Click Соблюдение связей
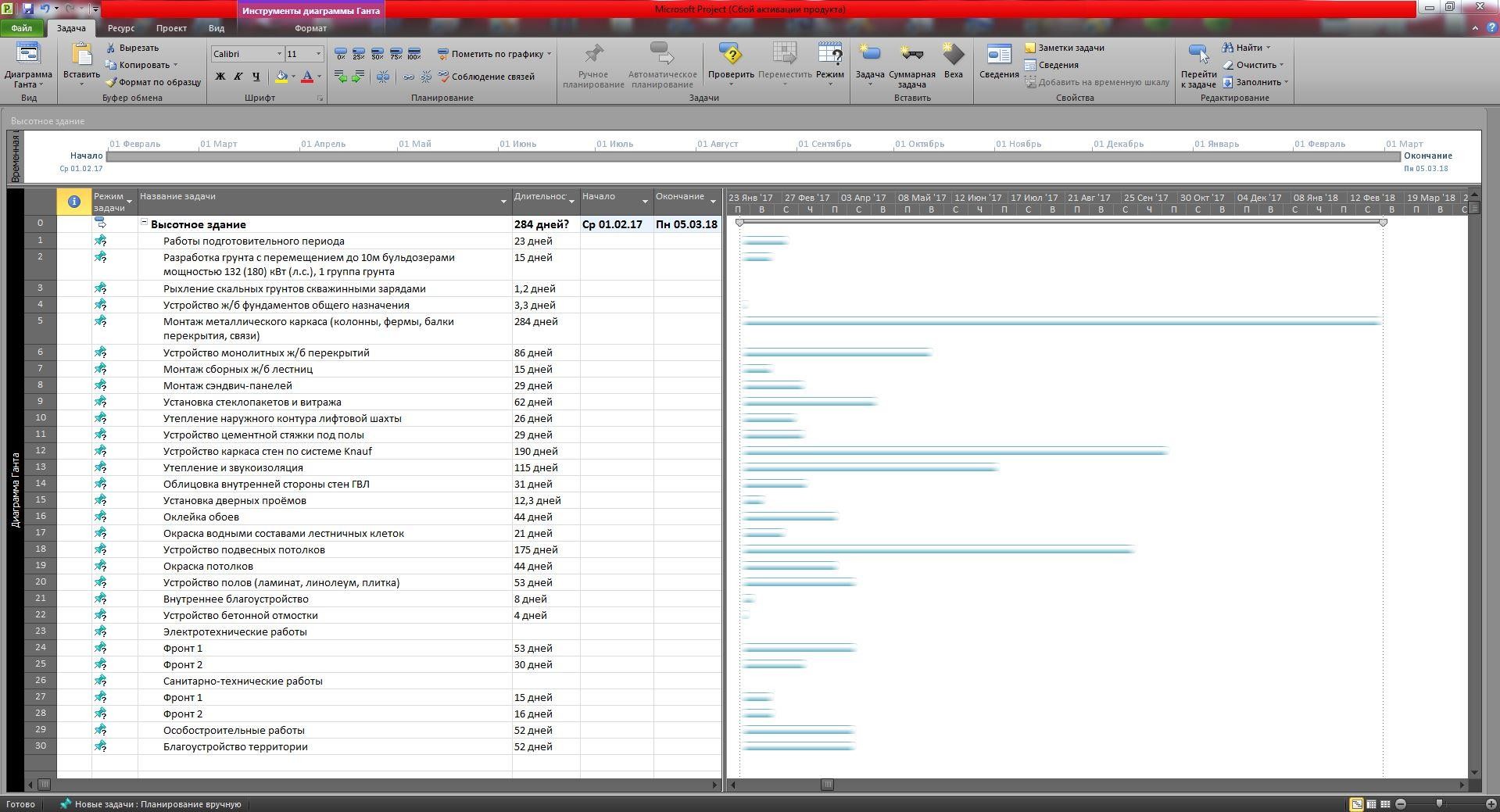Screen dimensions: 1500x812 pos(486,77)
